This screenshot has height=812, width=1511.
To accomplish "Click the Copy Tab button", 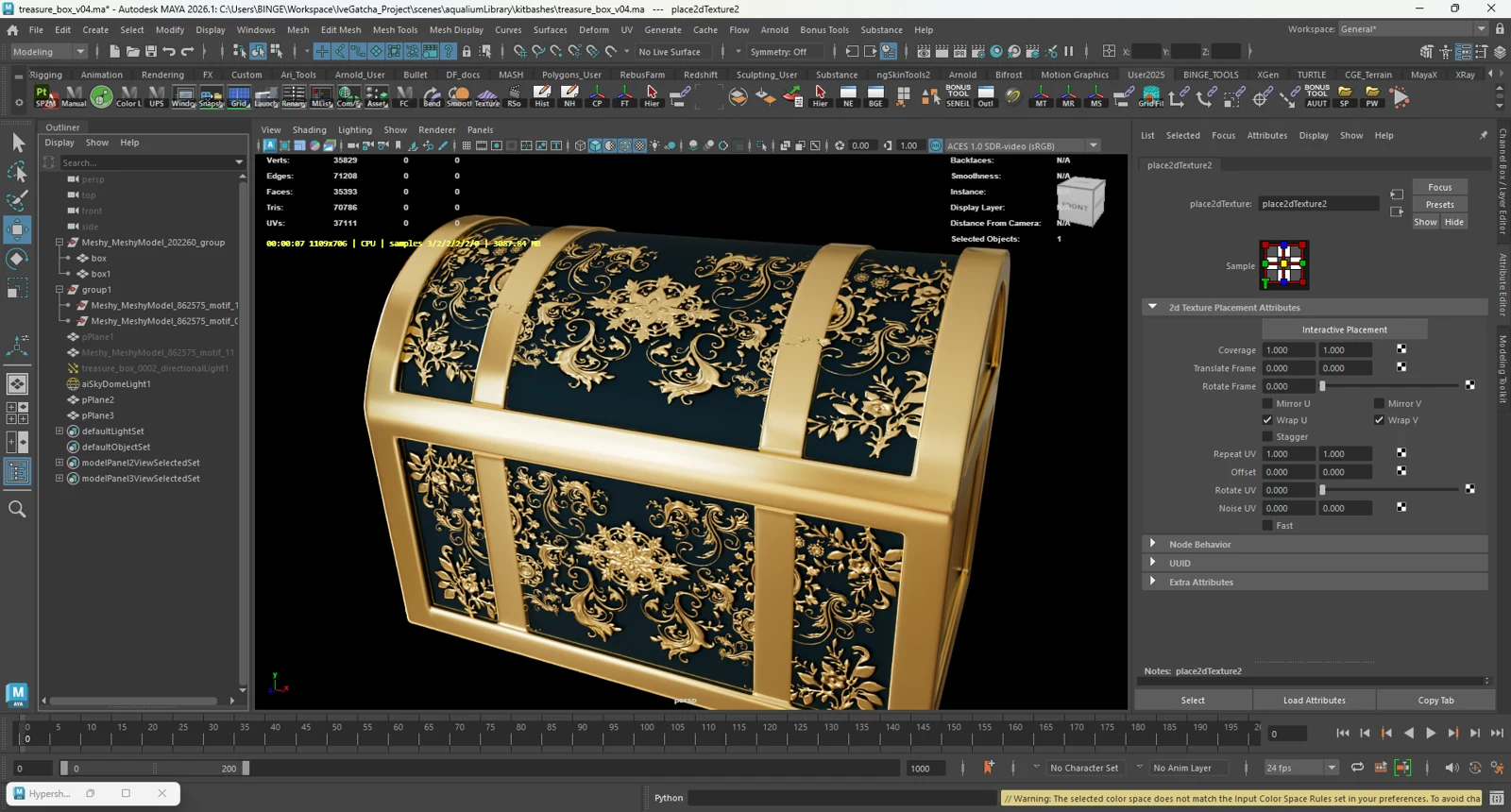I will pos(1435,701).
